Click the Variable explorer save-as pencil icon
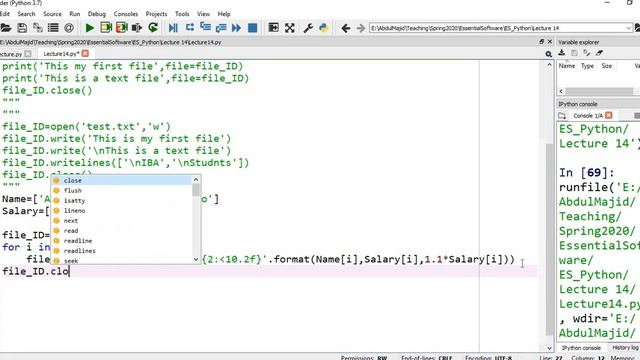 point(587,53)
